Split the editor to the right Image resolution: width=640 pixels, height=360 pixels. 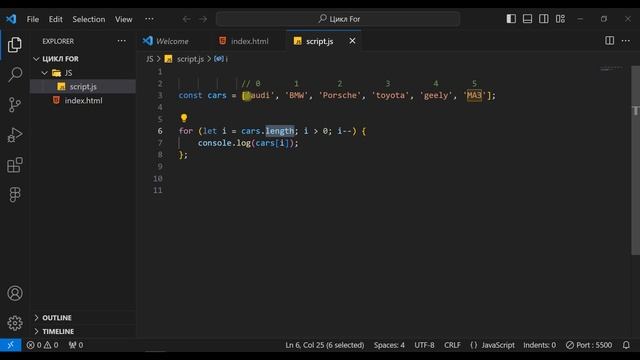(x=609, y=40)
